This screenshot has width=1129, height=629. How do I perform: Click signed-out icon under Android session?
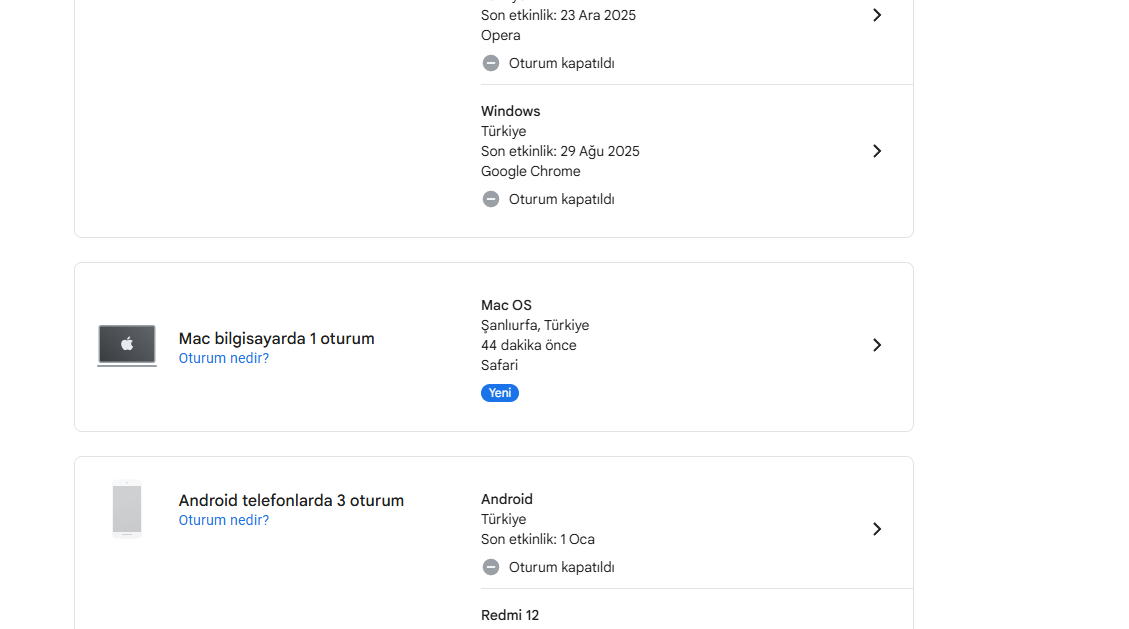click(x=490, y=567)
